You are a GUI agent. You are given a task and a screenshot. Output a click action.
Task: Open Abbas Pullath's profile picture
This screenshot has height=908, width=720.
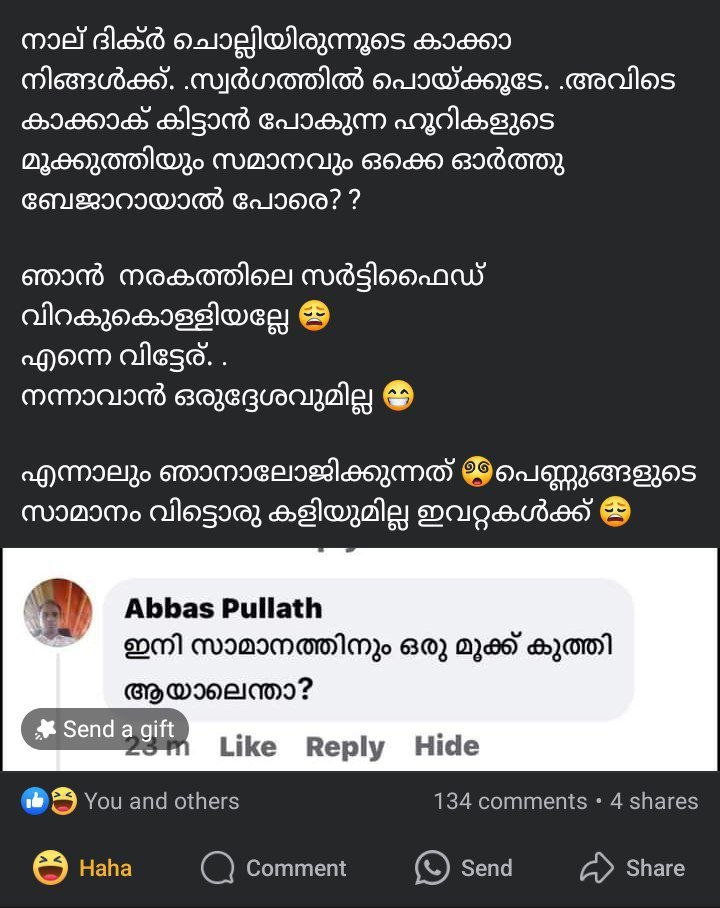58,612
